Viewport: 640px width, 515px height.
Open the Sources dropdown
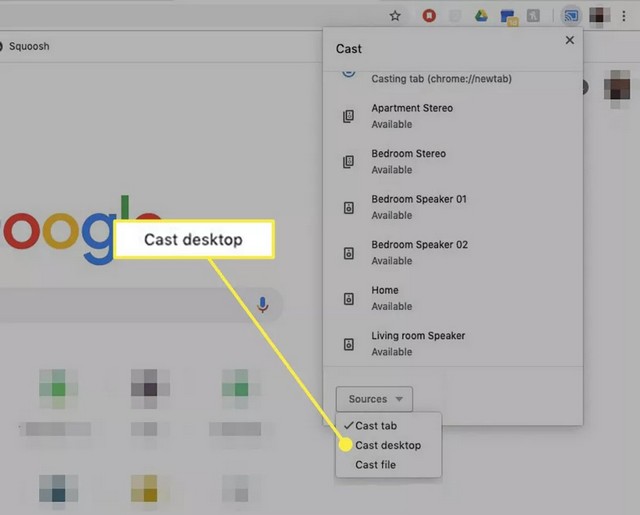374,399
